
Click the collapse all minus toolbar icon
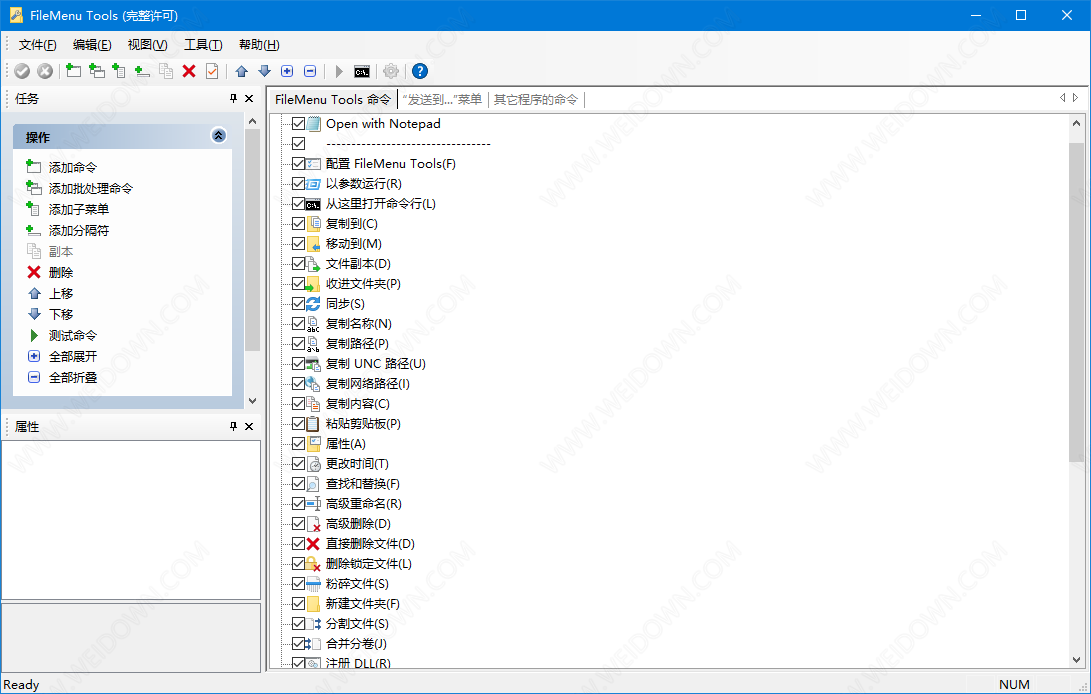[310, 71]
